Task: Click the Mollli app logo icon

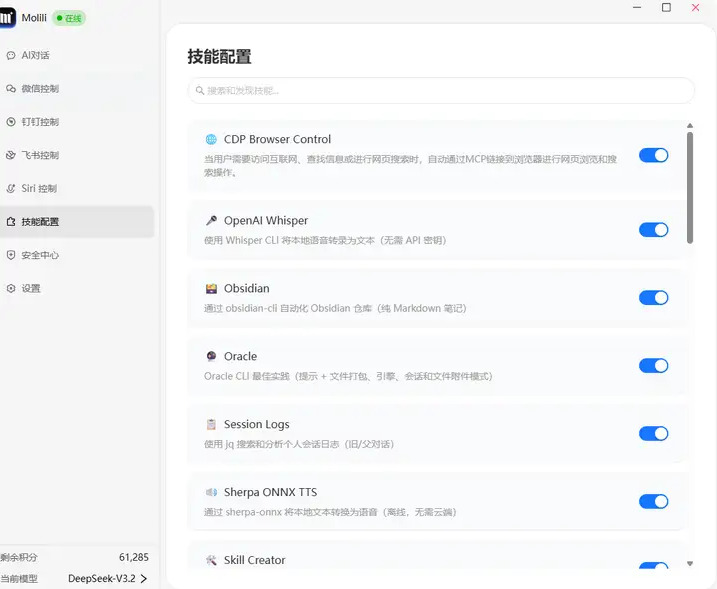Action: tap(7, 18)
